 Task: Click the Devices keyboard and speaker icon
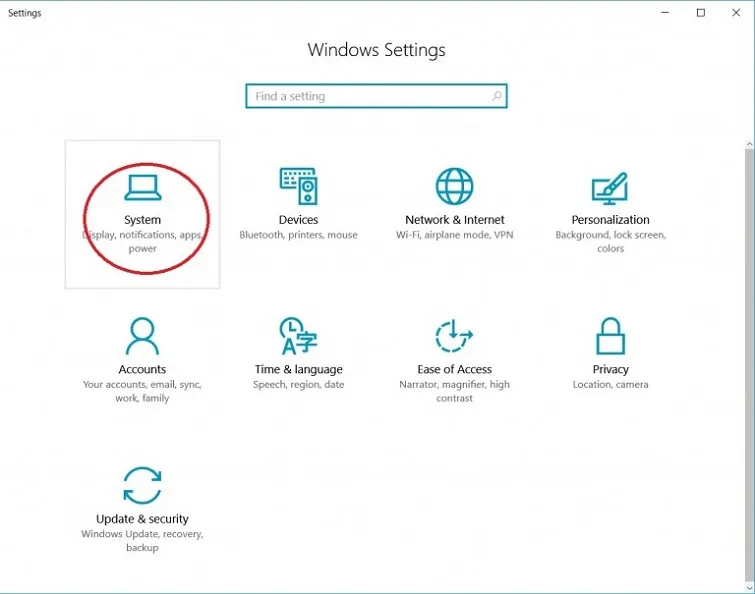point(298,187)
